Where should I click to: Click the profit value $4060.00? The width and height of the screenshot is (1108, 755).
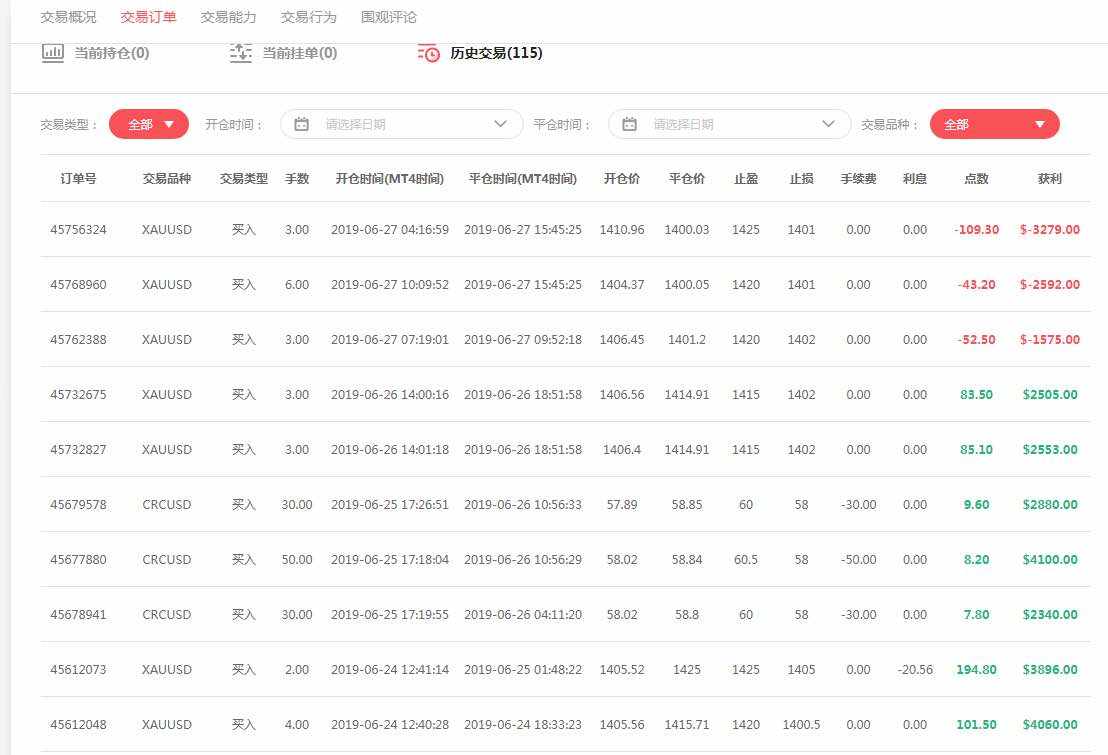[1050, 725]
